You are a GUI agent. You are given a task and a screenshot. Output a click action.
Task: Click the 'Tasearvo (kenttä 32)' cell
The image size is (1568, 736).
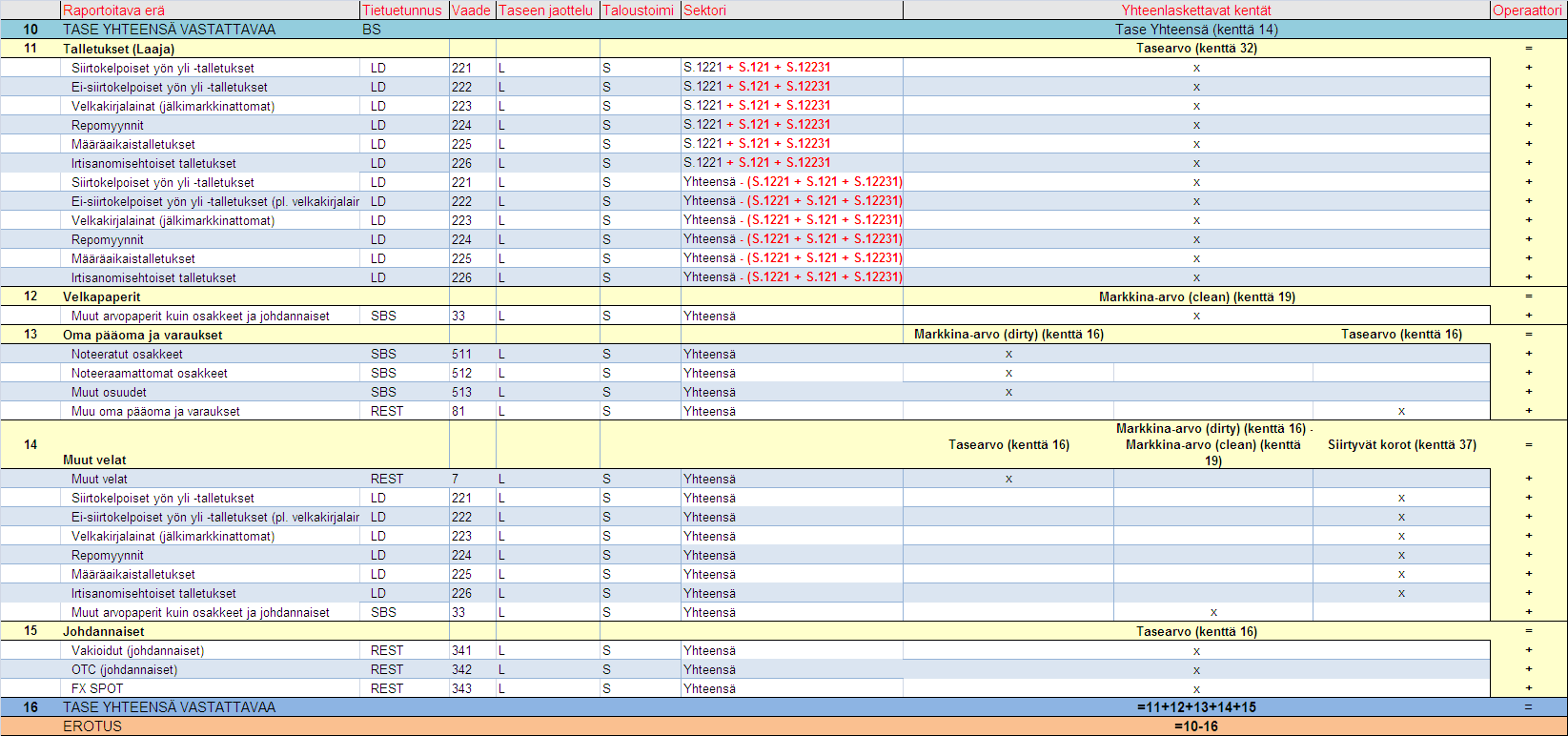coord(1196,48)
